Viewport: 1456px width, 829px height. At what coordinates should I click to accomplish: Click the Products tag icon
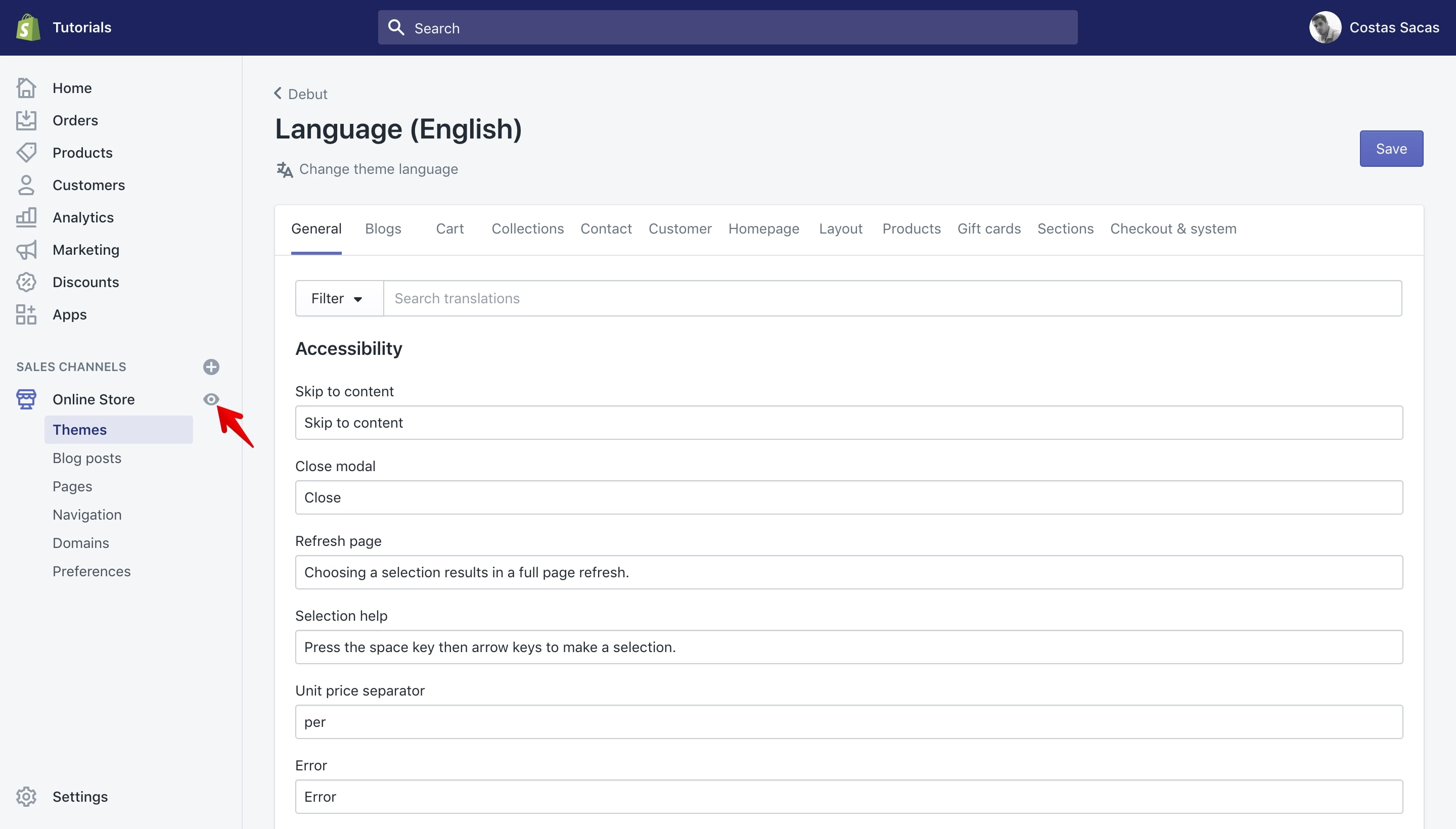pos(26,153)
